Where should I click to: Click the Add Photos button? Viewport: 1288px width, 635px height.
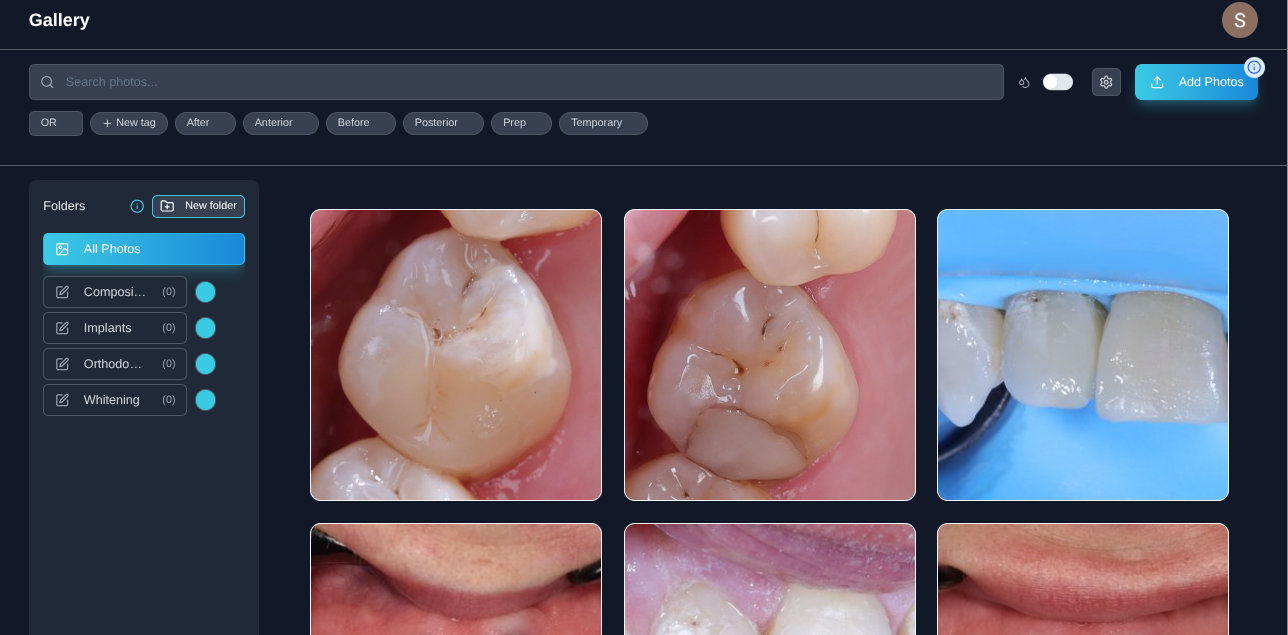[1196, 82]
